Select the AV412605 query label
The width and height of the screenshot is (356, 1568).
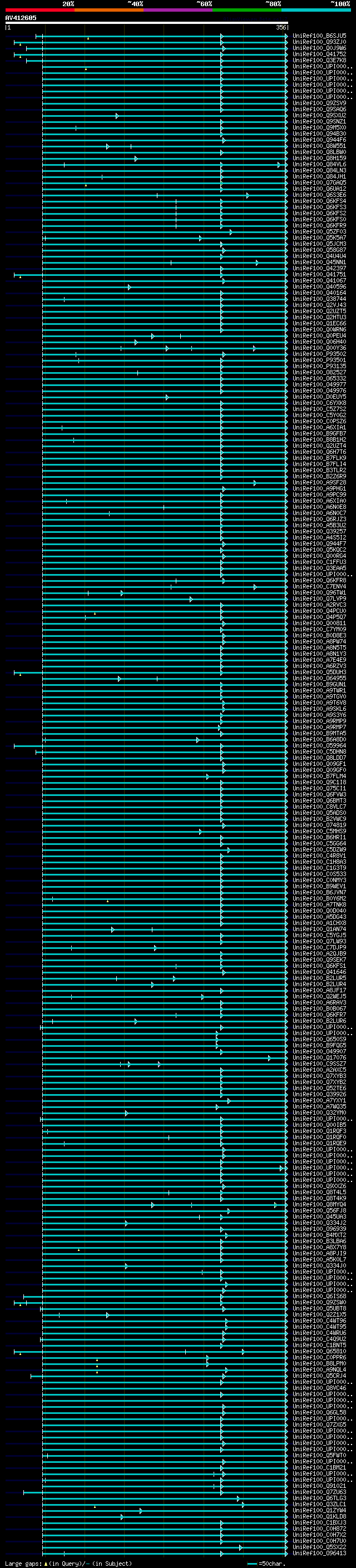pos(21,18)
